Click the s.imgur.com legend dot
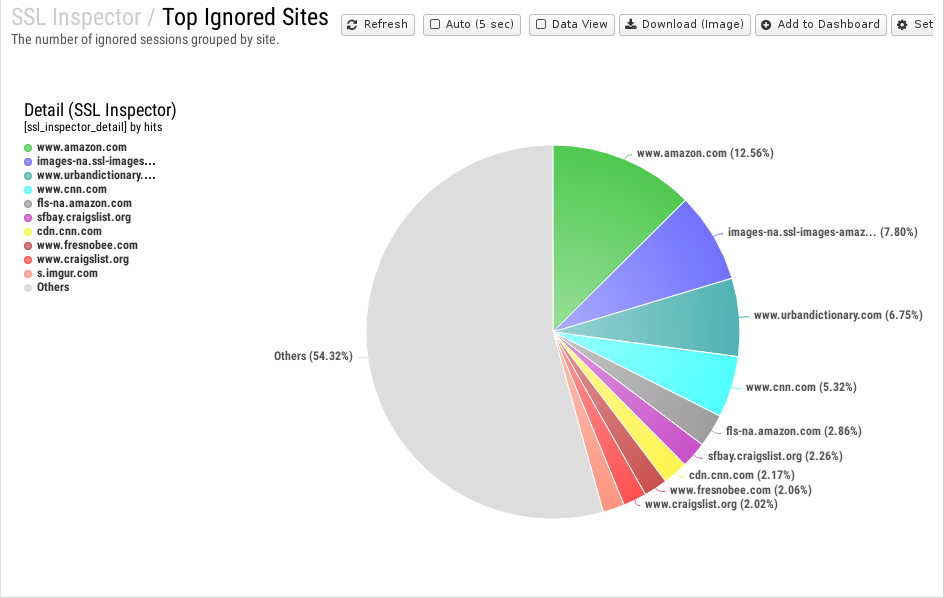944x598 pixels. tap(28, 273)
